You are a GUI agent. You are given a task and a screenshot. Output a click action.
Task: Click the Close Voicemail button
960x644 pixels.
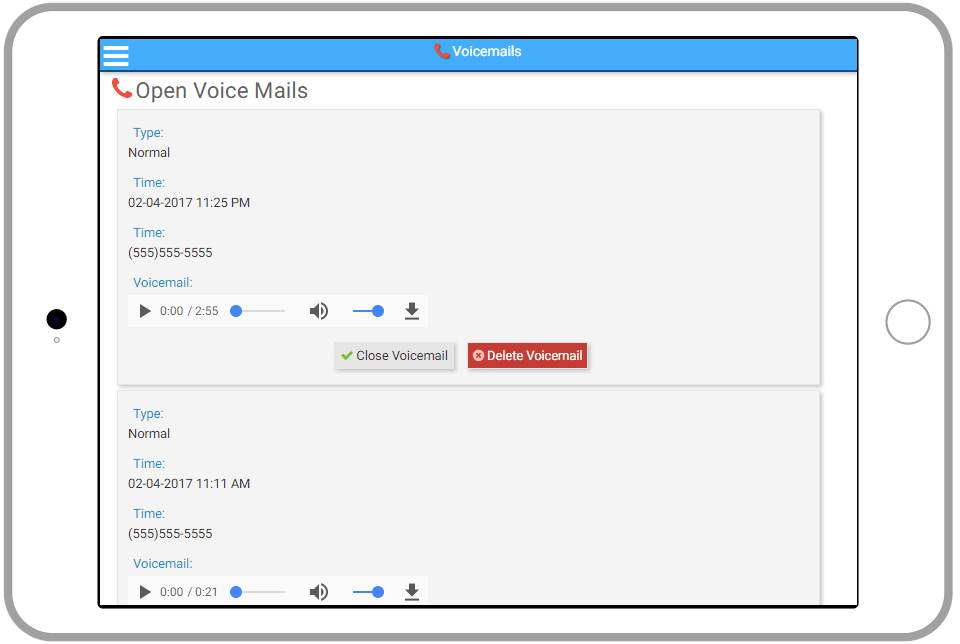pyautogui.click(x=394, y=355)
